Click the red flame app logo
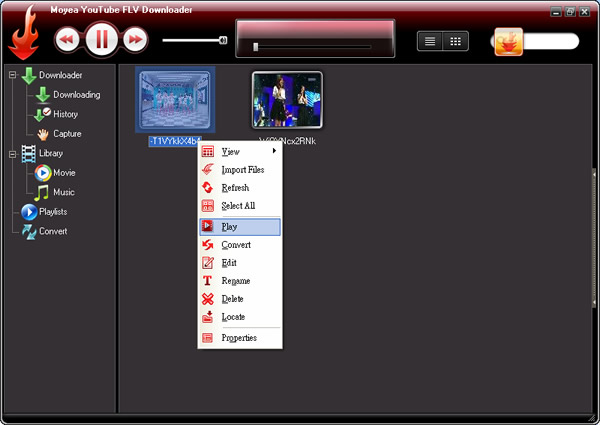Screen dimensions: 600x425 coord(24,34)
